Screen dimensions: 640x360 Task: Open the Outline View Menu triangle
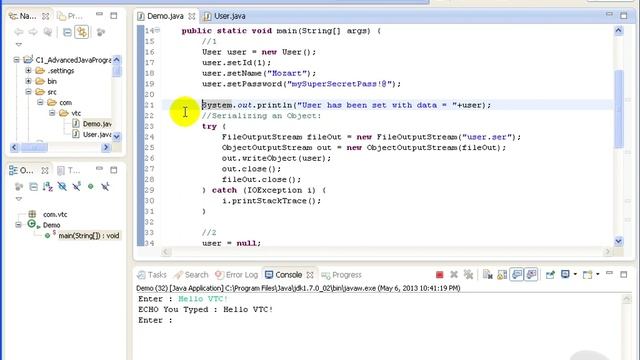coord(19,199)
